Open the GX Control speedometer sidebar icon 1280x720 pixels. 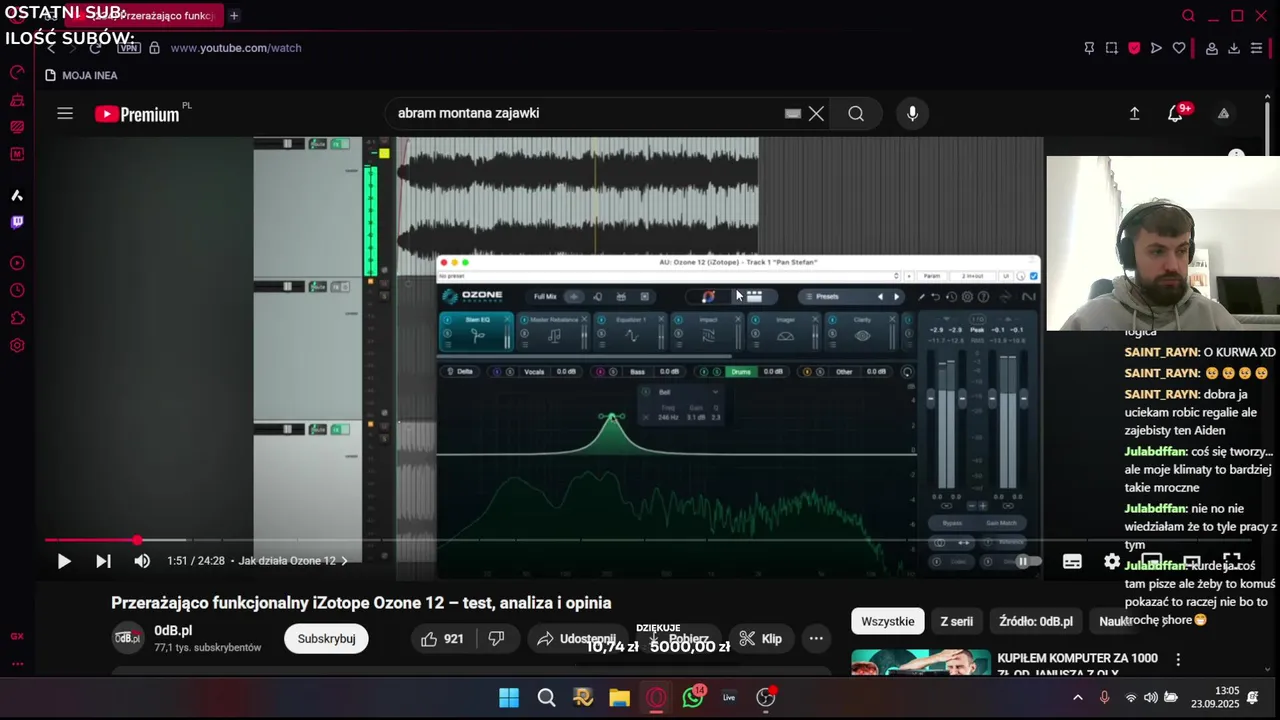(x=17, y=73)
